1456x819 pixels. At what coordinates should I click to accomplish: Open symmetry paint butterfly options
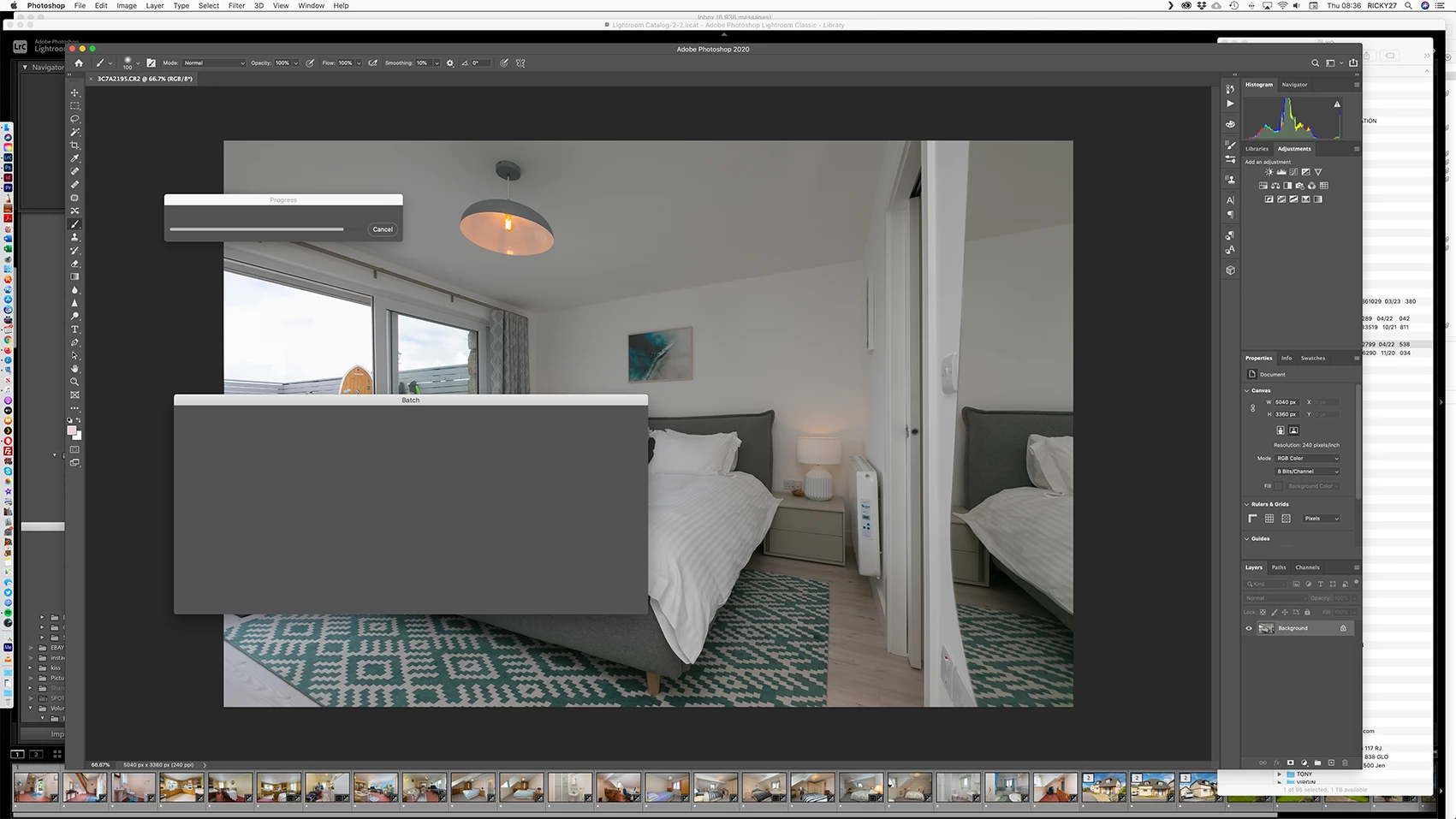point(520,62)
